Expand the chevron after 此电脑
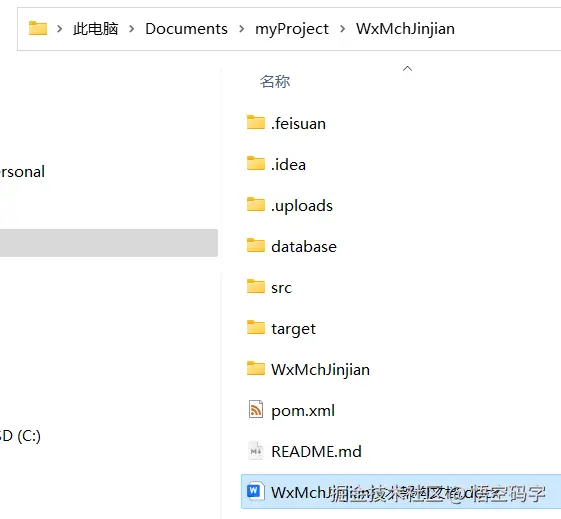This screenshot has height=519, width=561. click(132, 29)
